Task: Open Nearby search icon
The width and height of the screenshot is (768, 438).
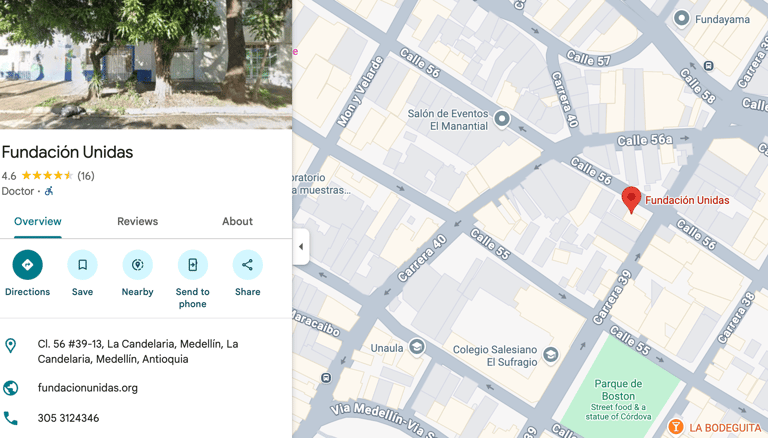Action: [x=138, y=265]
